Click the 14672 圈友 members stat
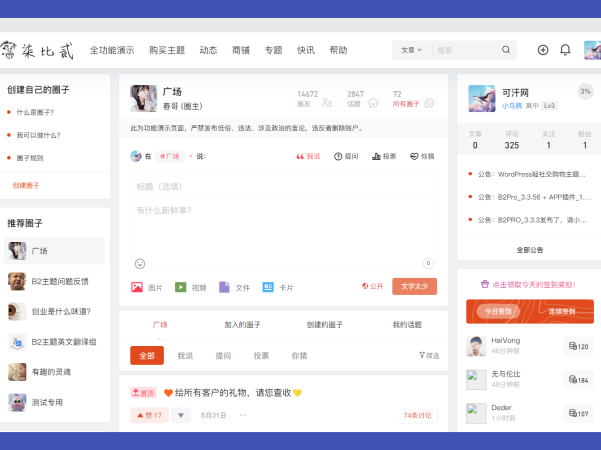 click(x=314, y=99)
